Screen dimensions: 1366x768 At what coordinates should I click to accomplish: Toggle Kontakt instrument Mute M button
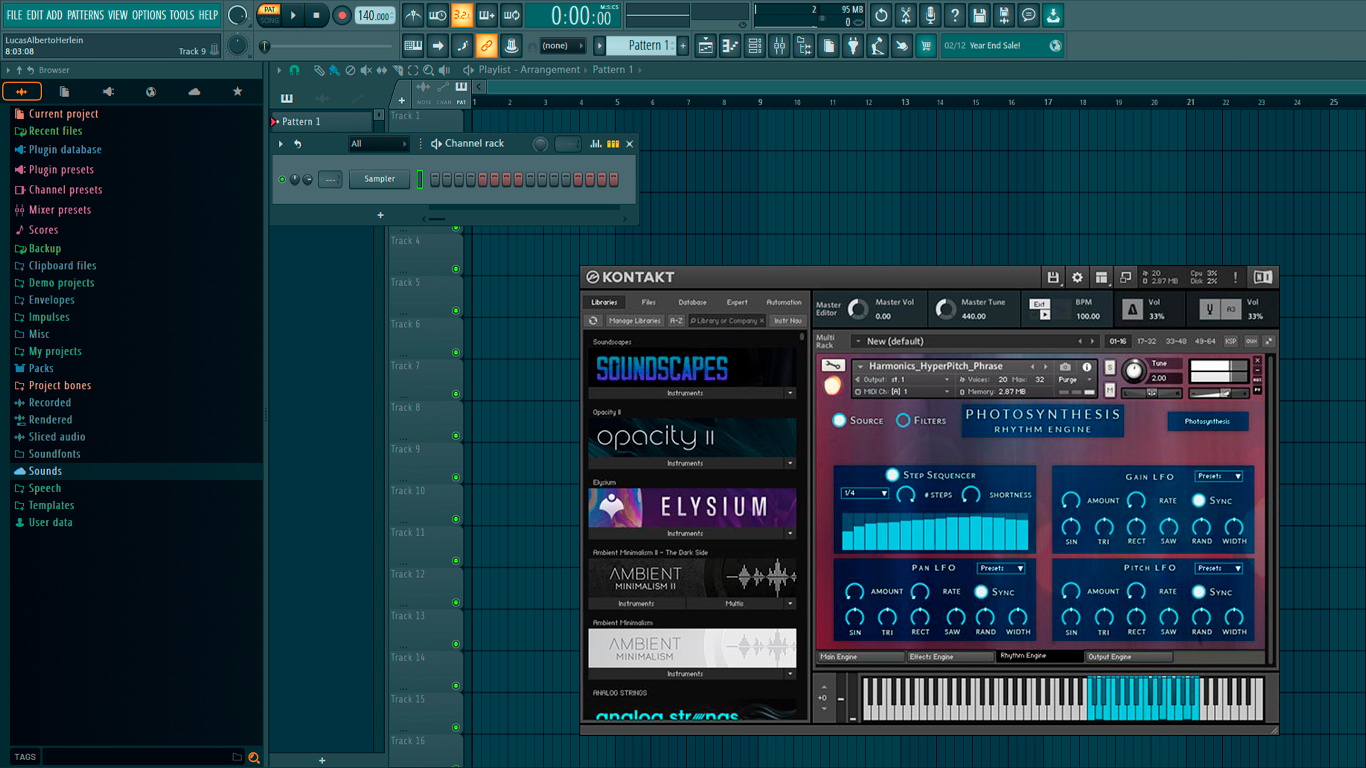tap(1110, 390)
